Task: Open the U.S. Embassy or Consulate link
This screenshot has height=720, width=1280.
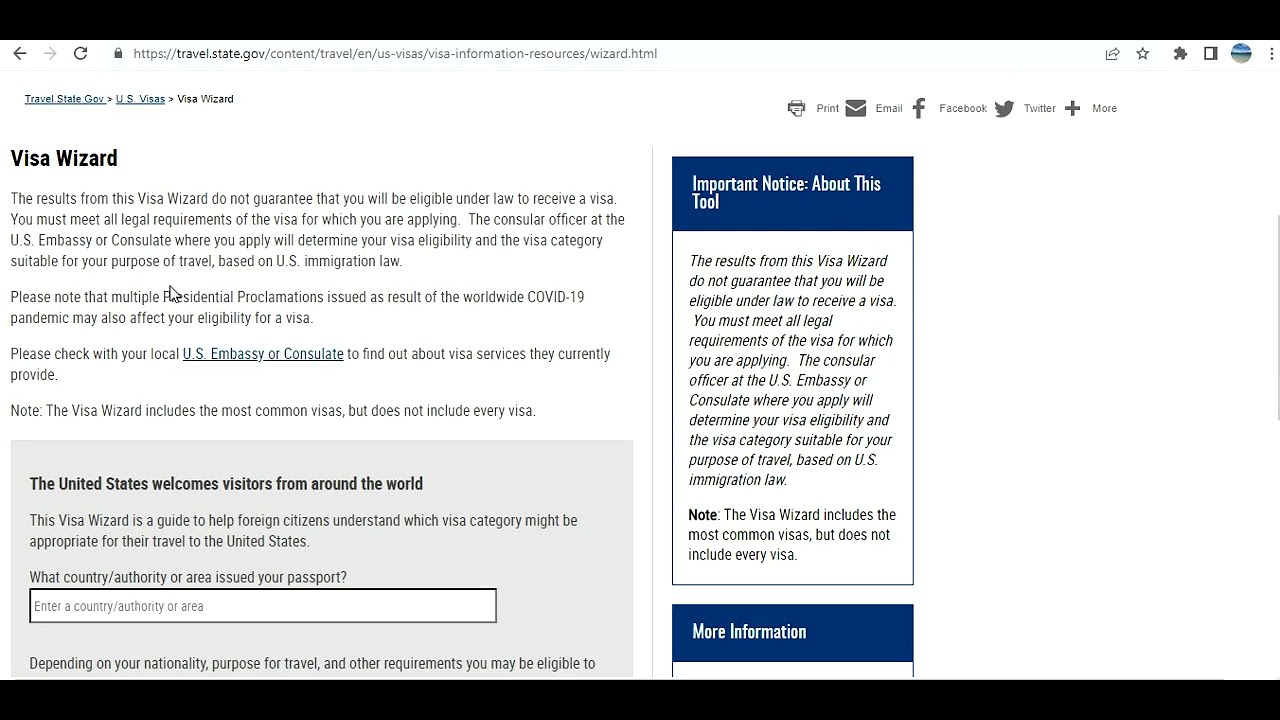Action: pos(263,354)
